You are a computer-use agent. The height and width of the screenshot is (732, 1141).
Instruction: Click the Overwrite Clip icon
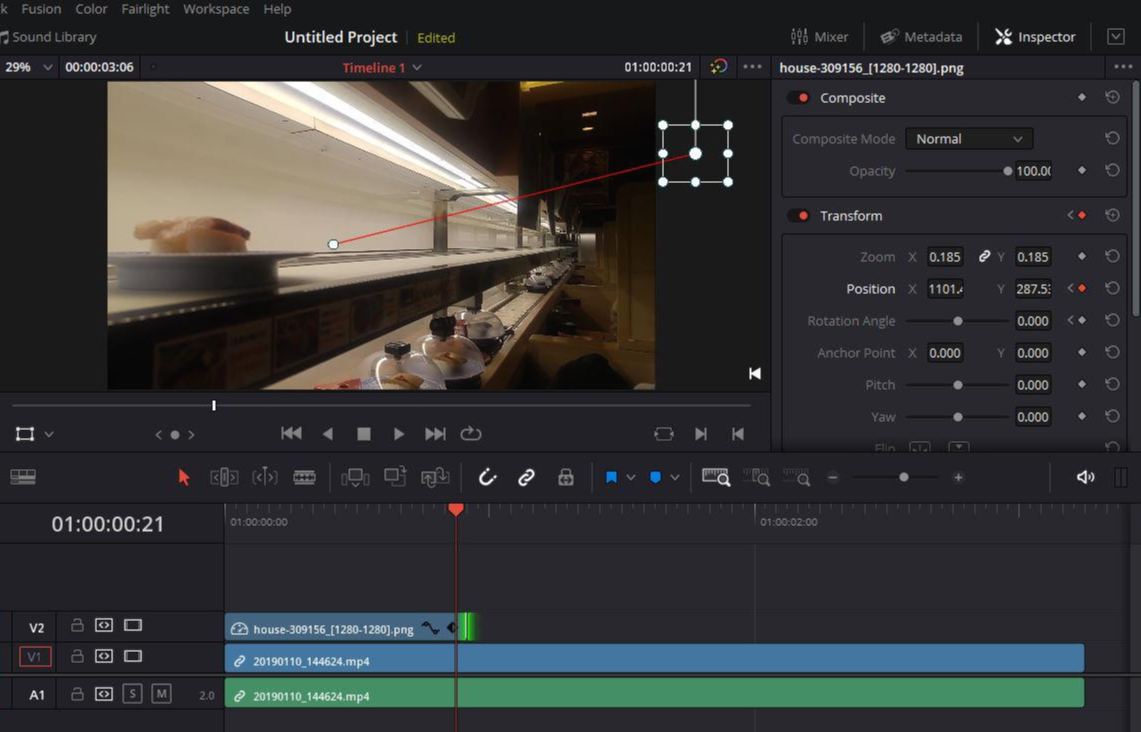click(x=395, y=477)
